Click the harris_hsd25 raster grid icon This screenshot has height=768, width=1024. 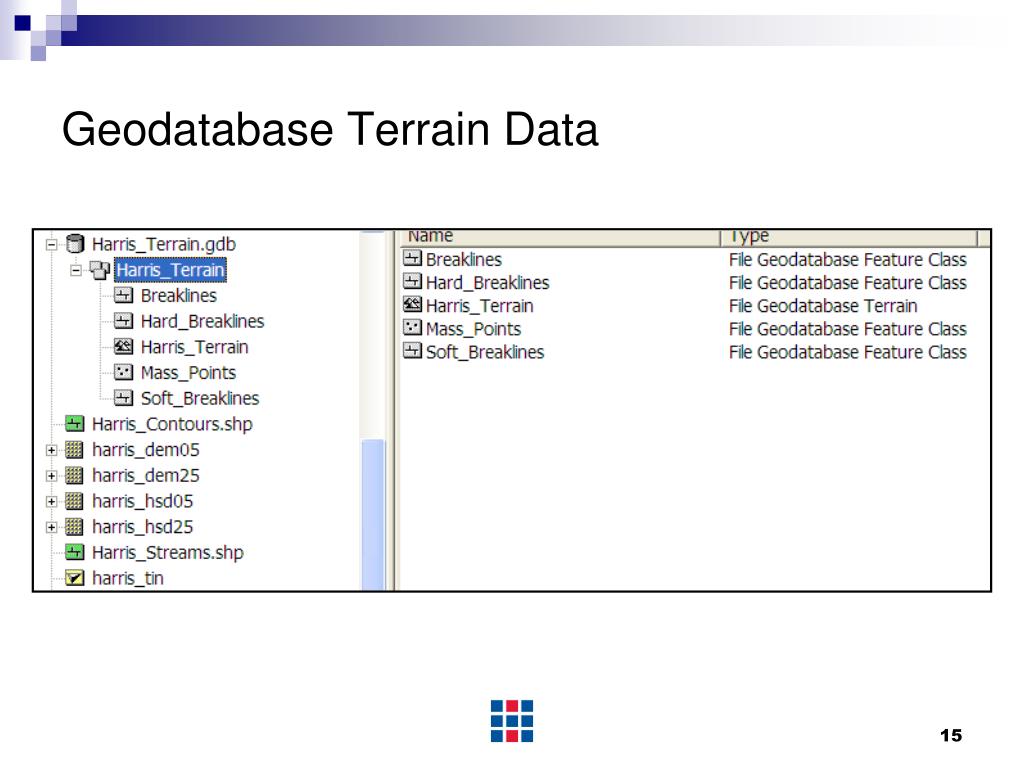point(74,526)
